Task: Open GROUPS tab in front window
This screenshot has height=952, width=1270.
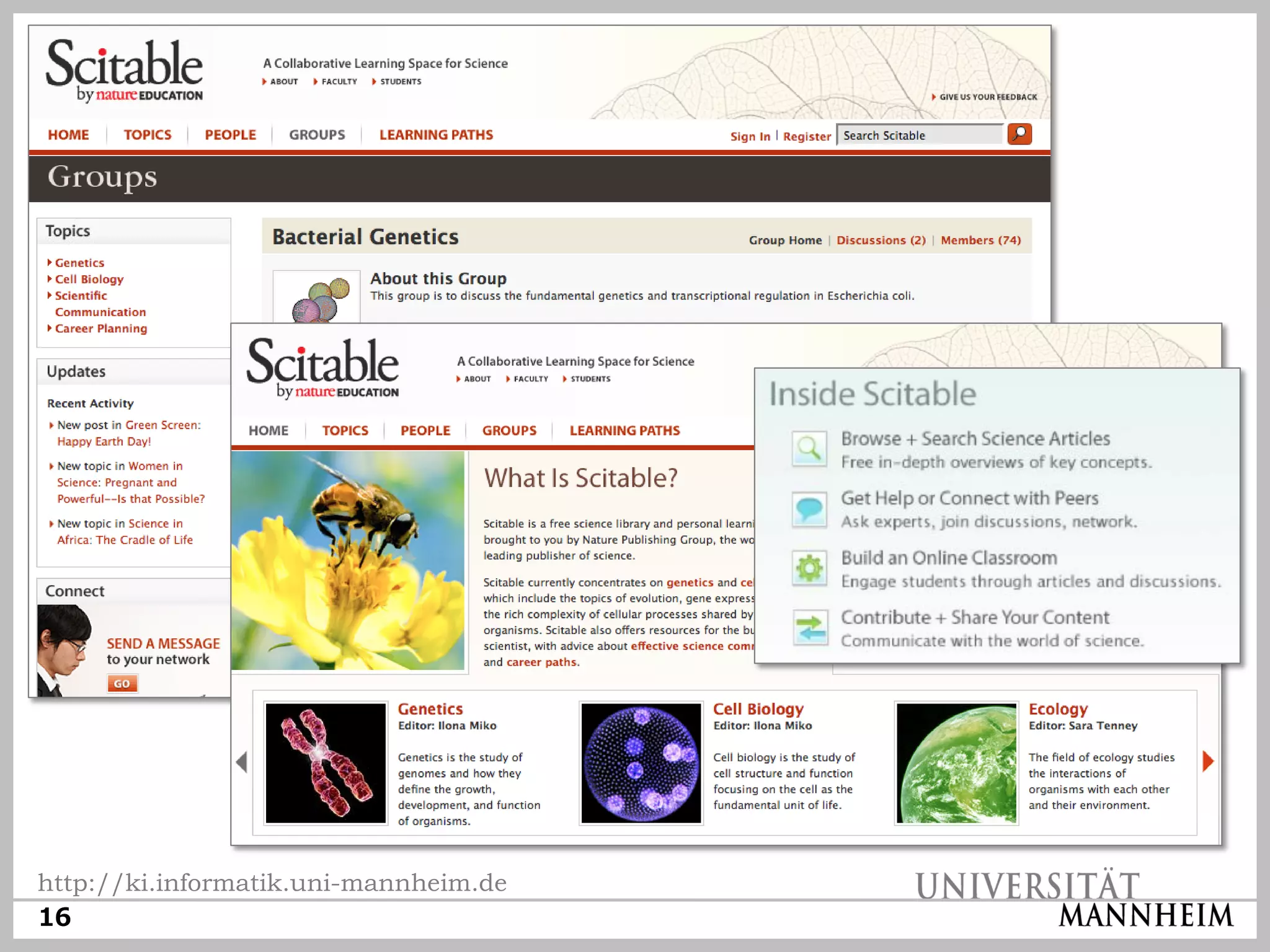Action: pyautogui.click(x=509, y=430)
